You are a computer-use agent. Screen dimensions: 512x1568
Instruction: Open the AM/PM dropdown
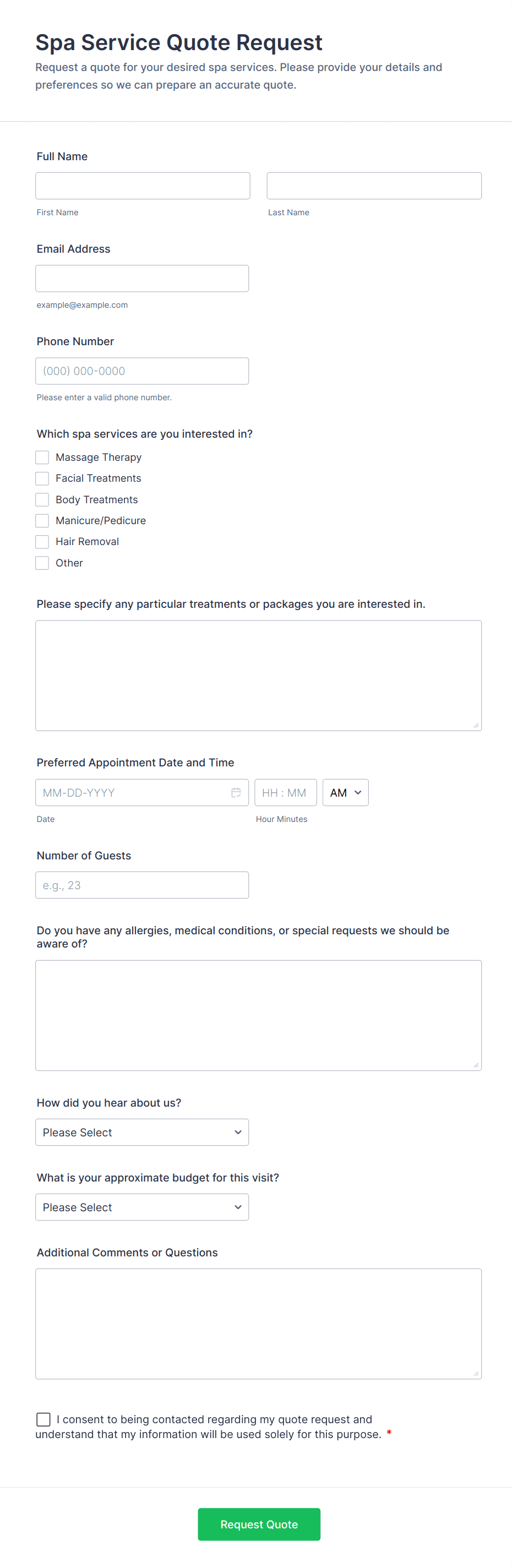pyautogui.click(x=345, y=792)
